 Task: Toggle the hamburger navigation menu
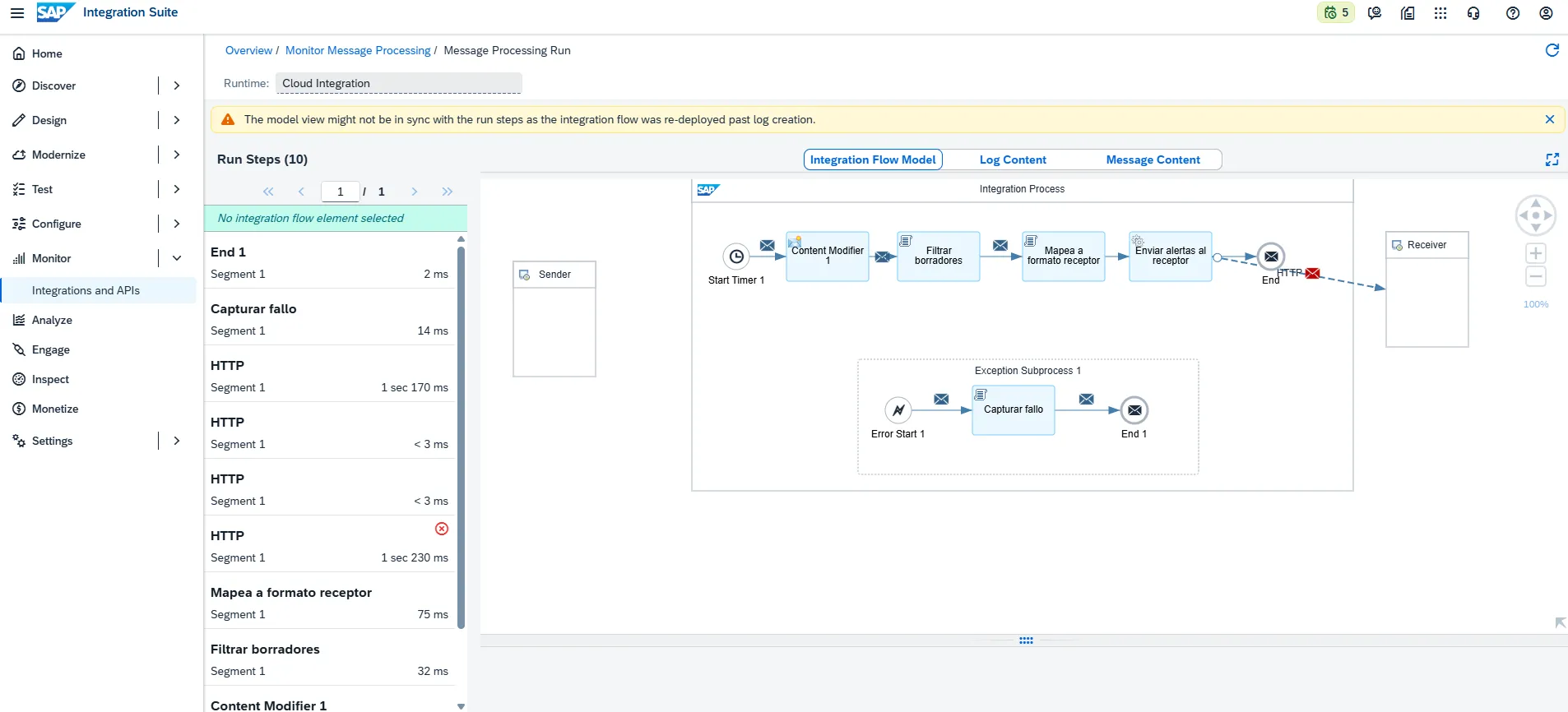[x=17, y=13]
